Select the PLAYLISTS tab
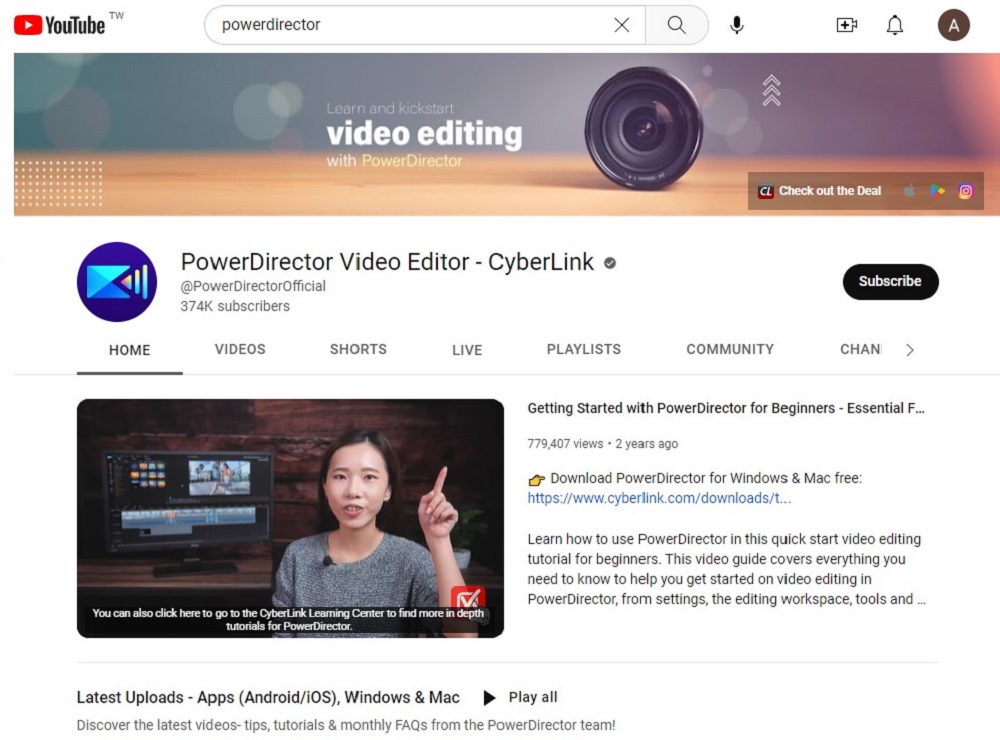This screenshot has width=1000, height=740. 584,350
